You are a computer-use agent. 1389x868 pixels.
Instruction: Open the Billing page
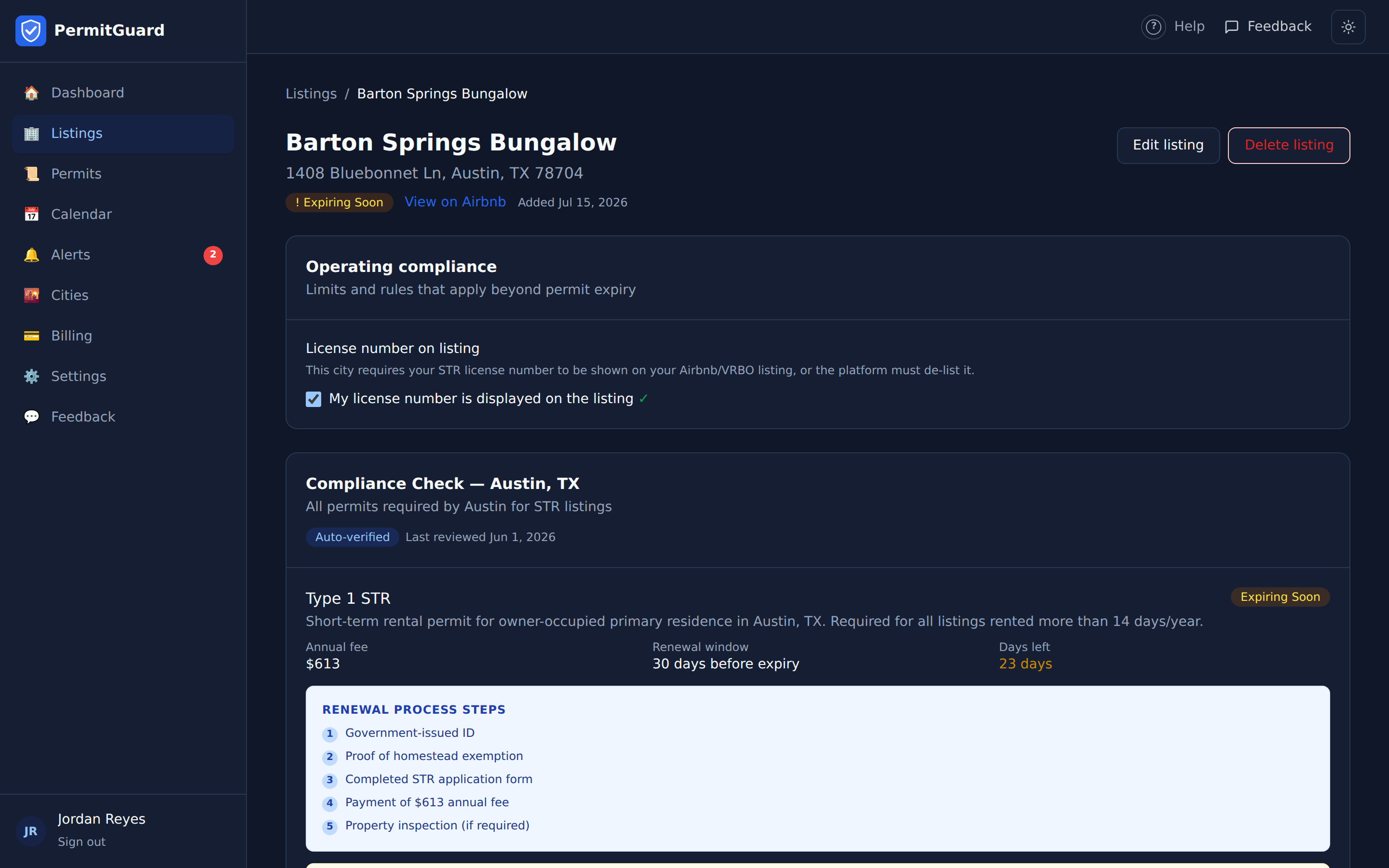click(123, 336)
